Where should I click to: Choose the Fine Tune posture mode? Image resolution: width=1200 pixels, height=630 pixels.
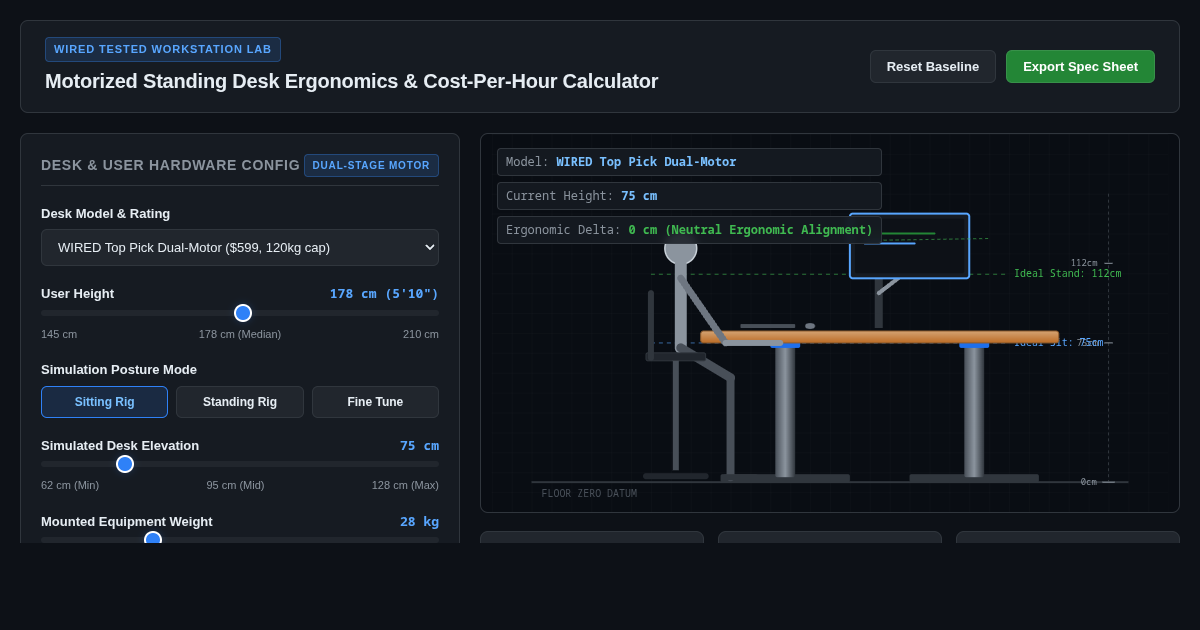375,402
